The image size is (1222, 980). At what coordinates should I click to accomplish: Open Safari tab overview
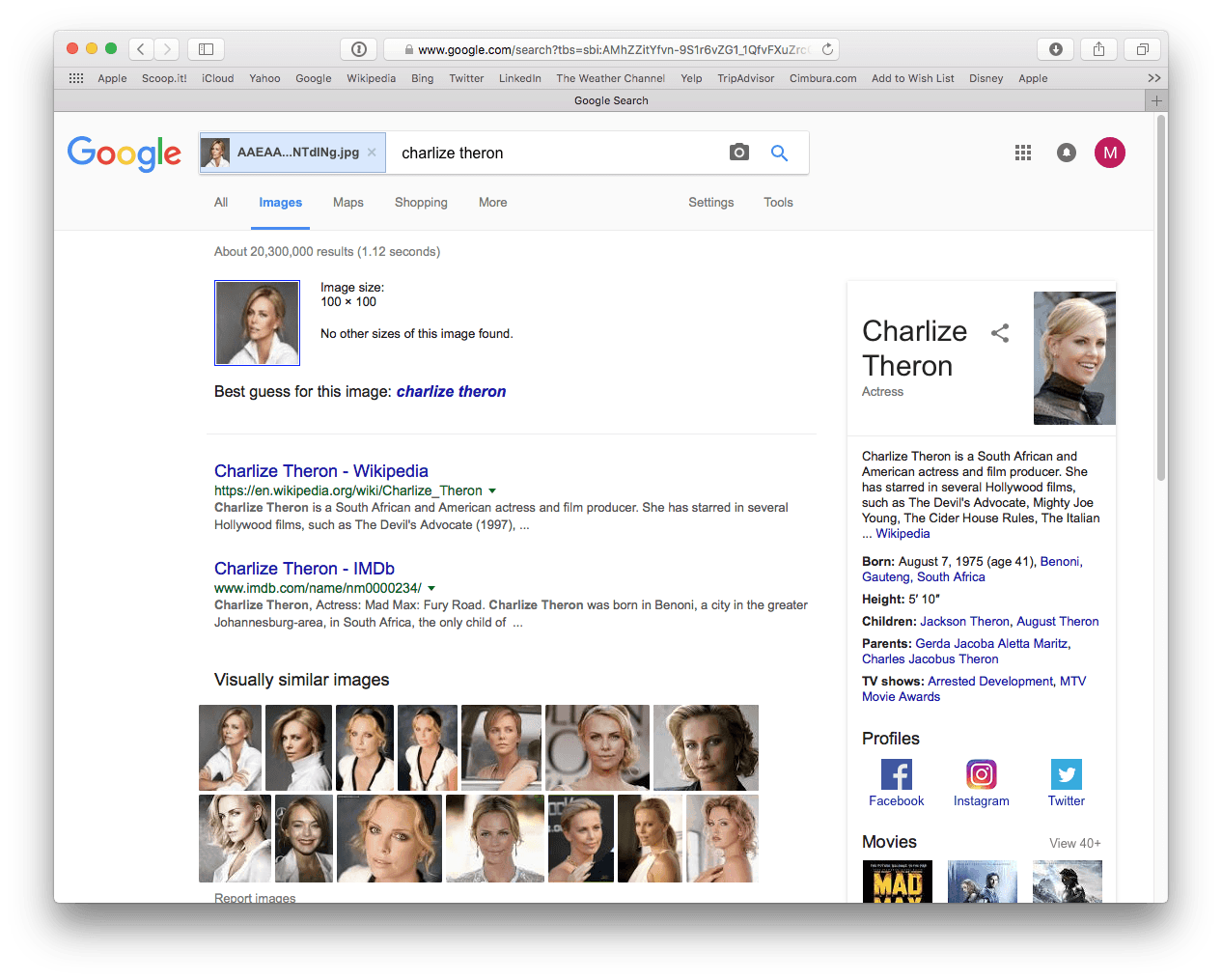(1141, 48)
